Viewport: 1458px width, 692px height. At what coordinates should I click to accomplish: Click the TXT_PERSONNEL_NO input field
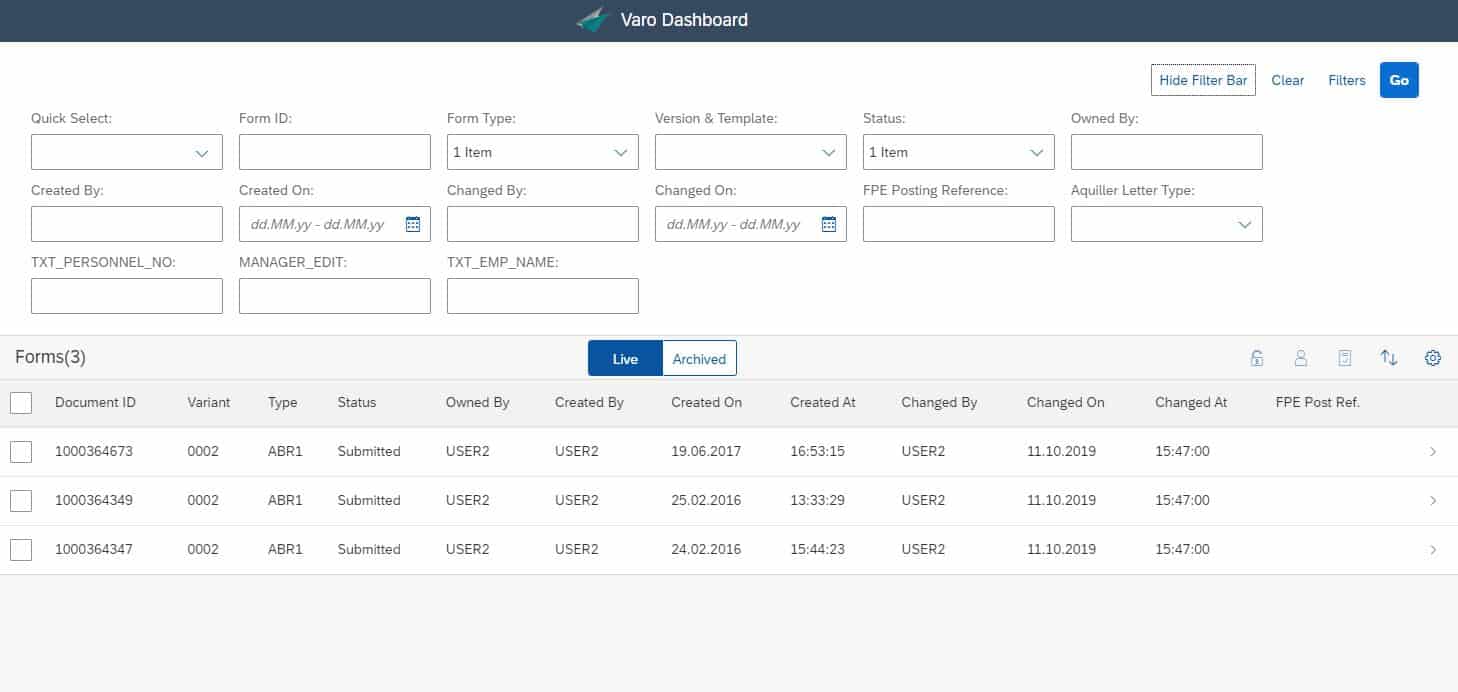(126, 295)
